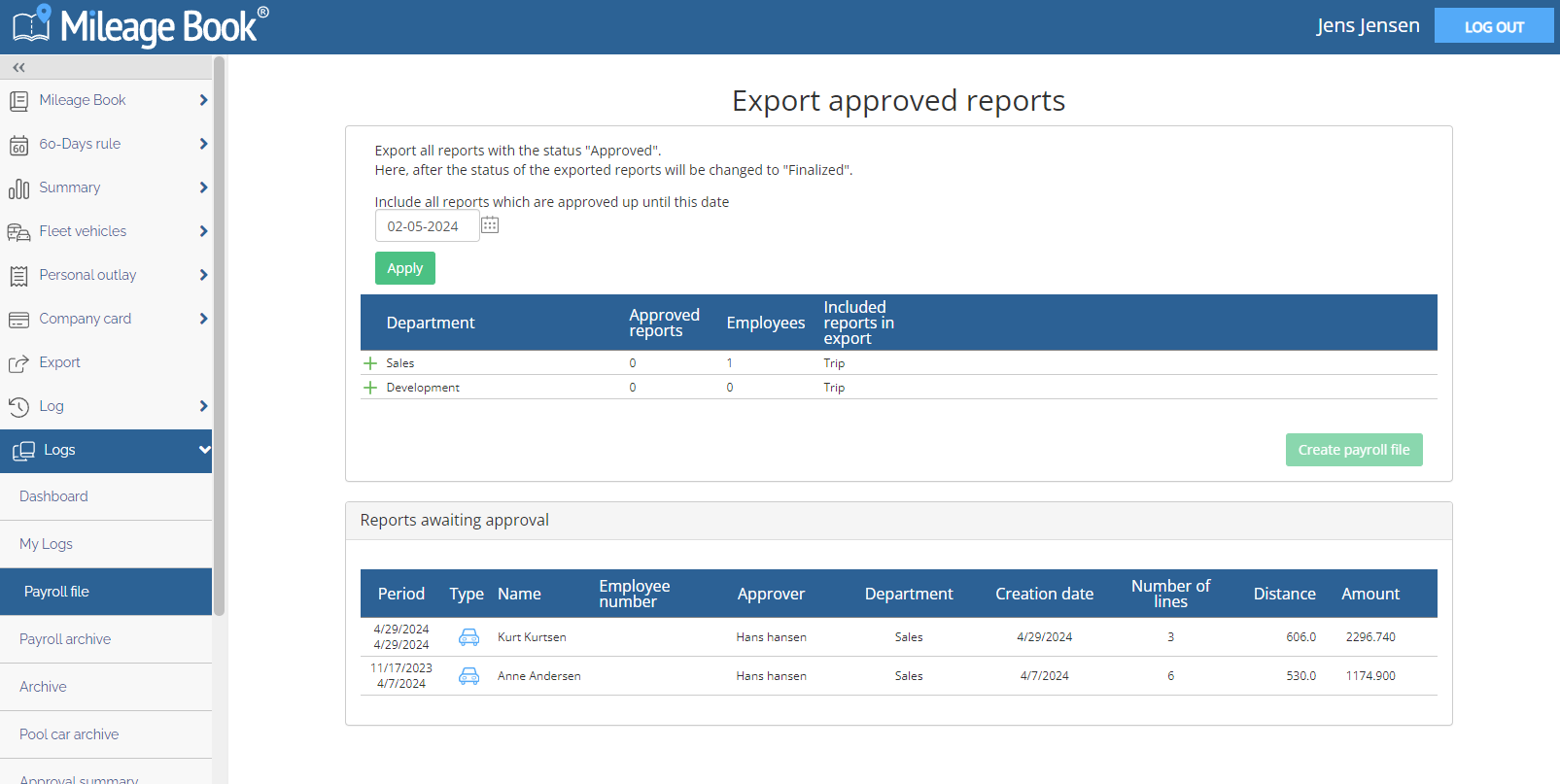Click the Distance column header
1560x784 pixels.
click(1285, 594)
